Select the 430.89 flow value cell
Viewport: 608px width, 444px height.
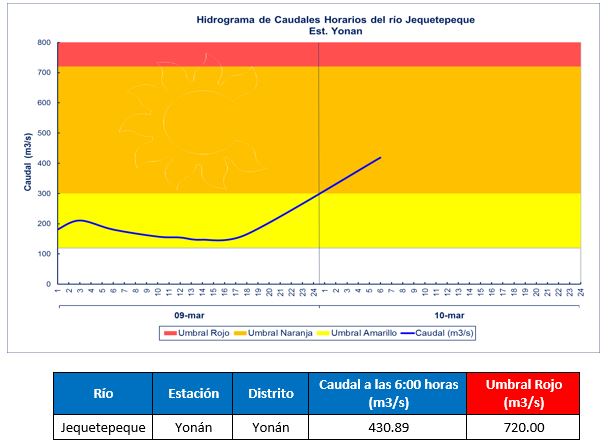(387, 427)
